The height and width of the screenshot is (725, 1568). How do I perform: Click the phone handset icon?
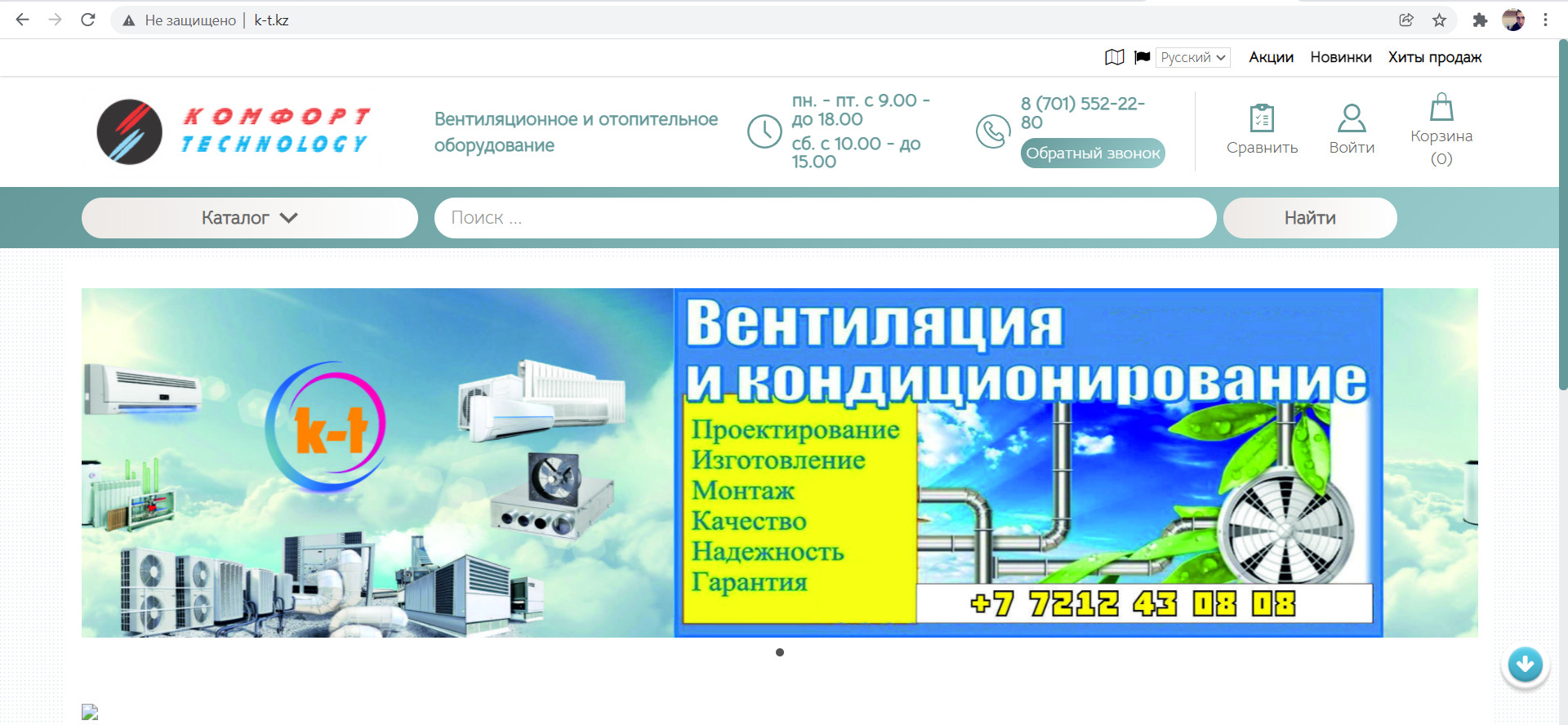tap(993, 131)
